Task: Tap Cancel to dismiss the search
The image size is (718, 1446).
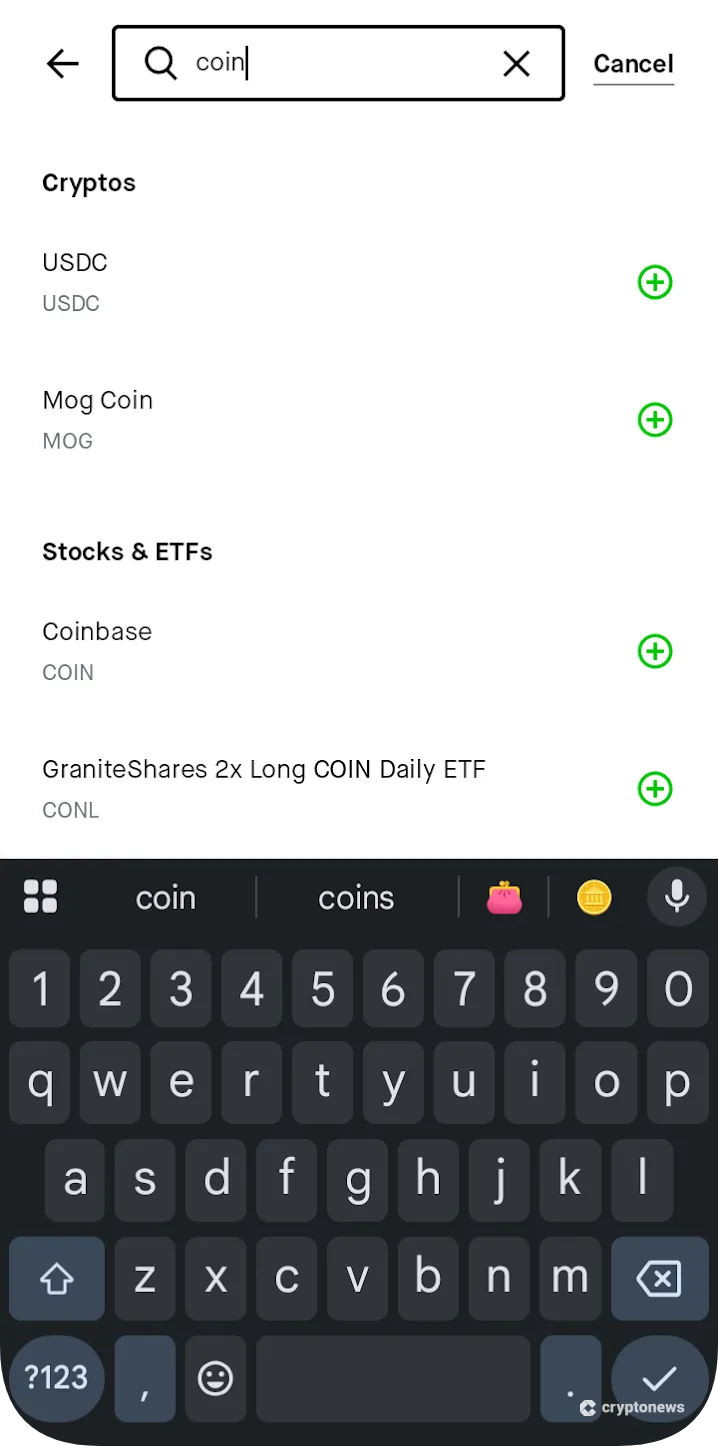Action: [633, 63]
